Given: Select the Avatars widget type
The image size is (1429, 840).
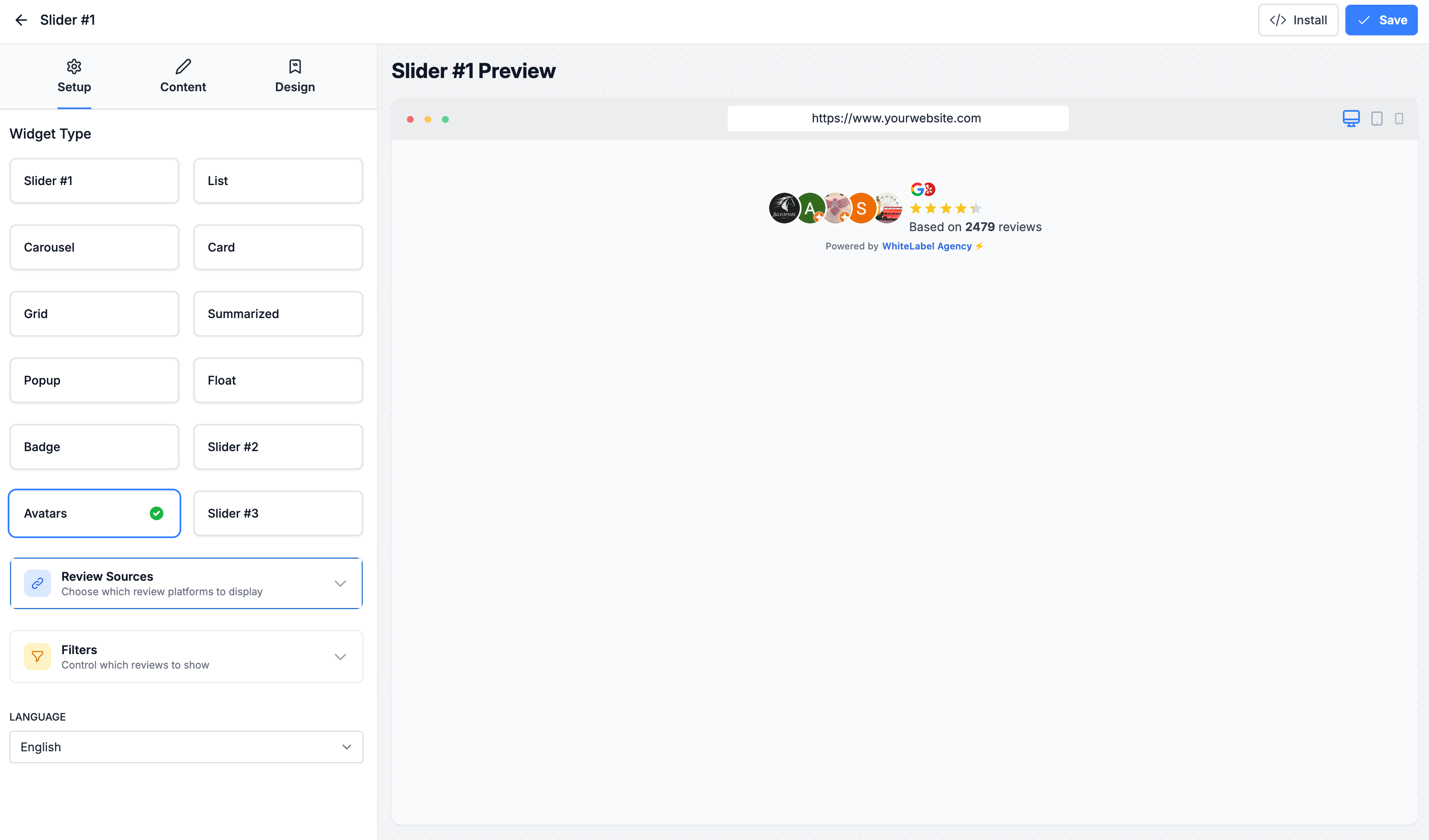Looking at the screenshot, I should click(95, 513).
